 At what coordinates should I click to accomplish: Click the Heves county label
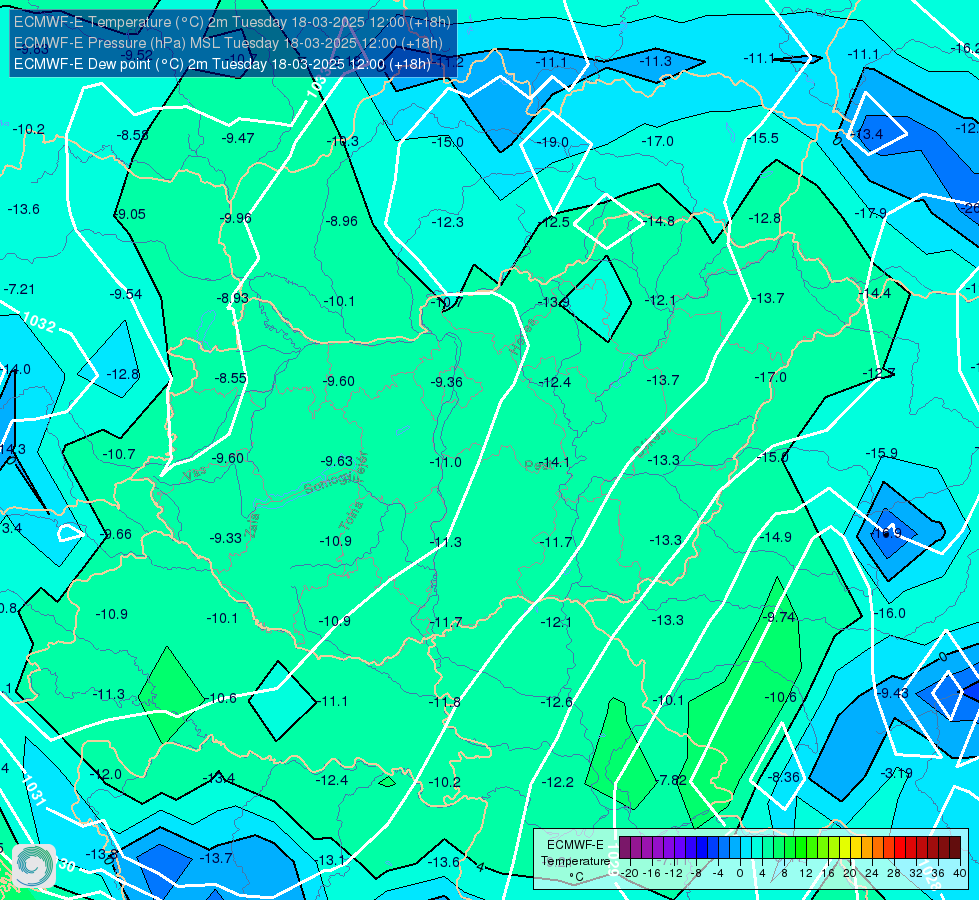(522, 337)
